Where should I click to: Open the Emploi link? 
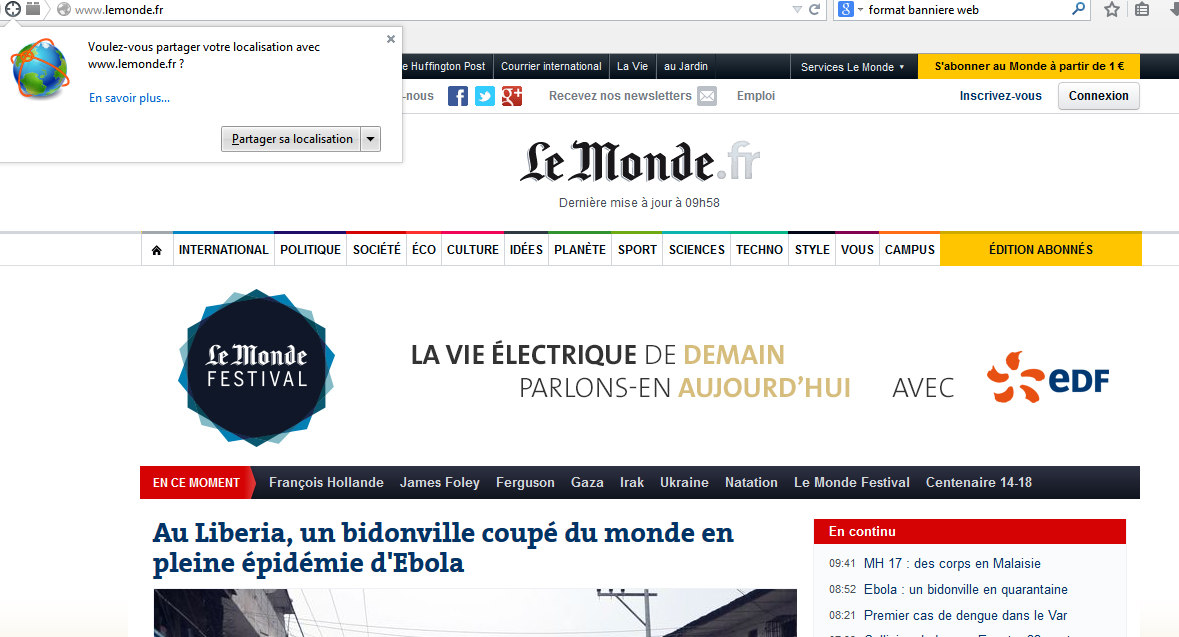[756, 96]
